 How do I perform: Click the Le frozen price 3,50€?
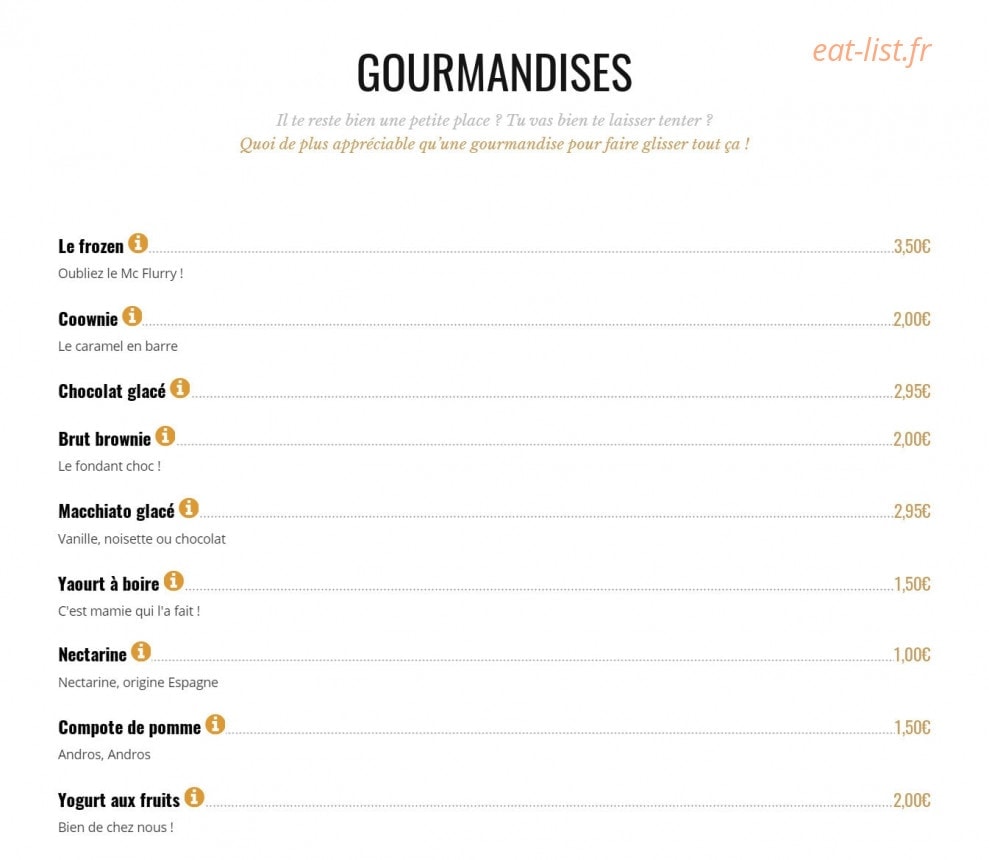[x=912, y=246]
